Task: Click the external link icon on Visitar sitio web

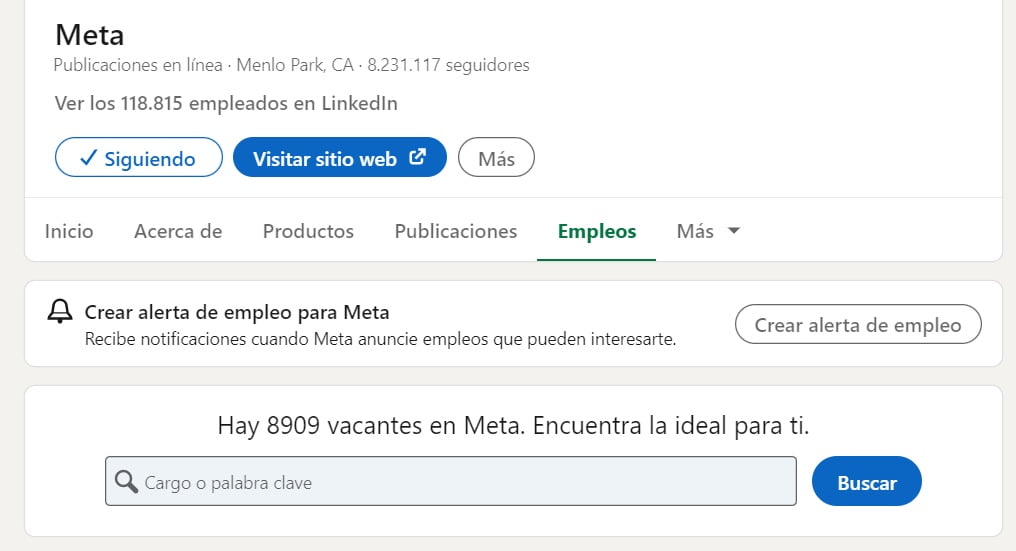Action: coord(418,157)
